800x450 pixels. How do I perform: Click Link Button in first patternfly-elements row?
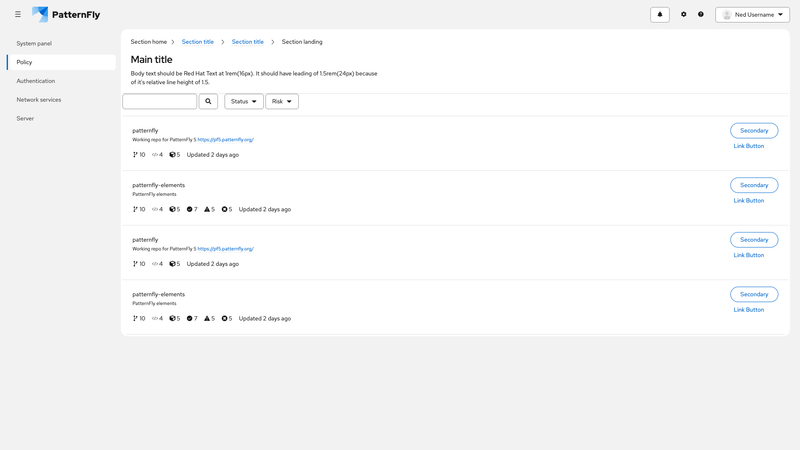coord(748,201)
